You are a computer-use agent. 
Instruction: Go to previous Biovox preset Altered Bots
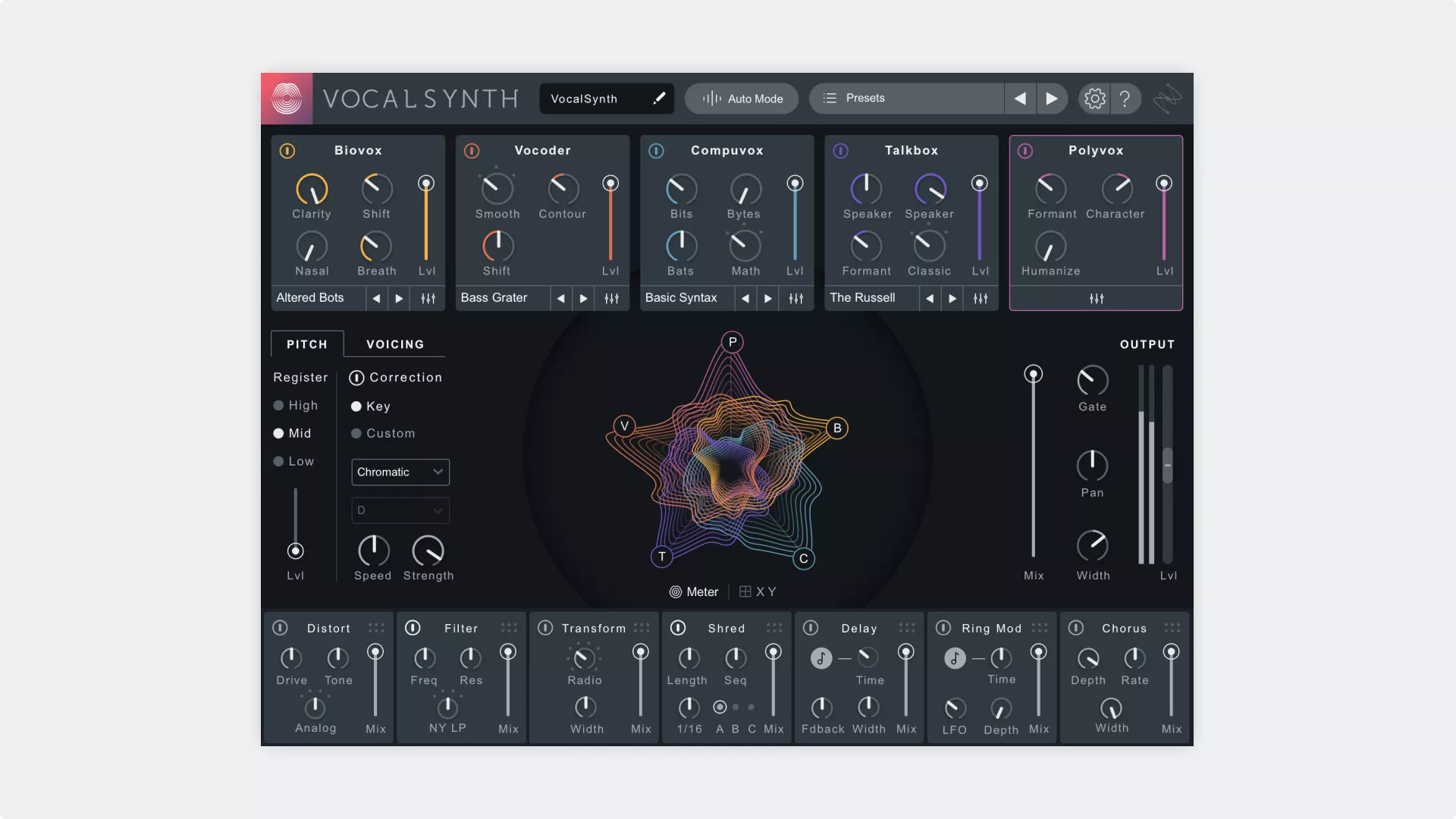[376, 299]
